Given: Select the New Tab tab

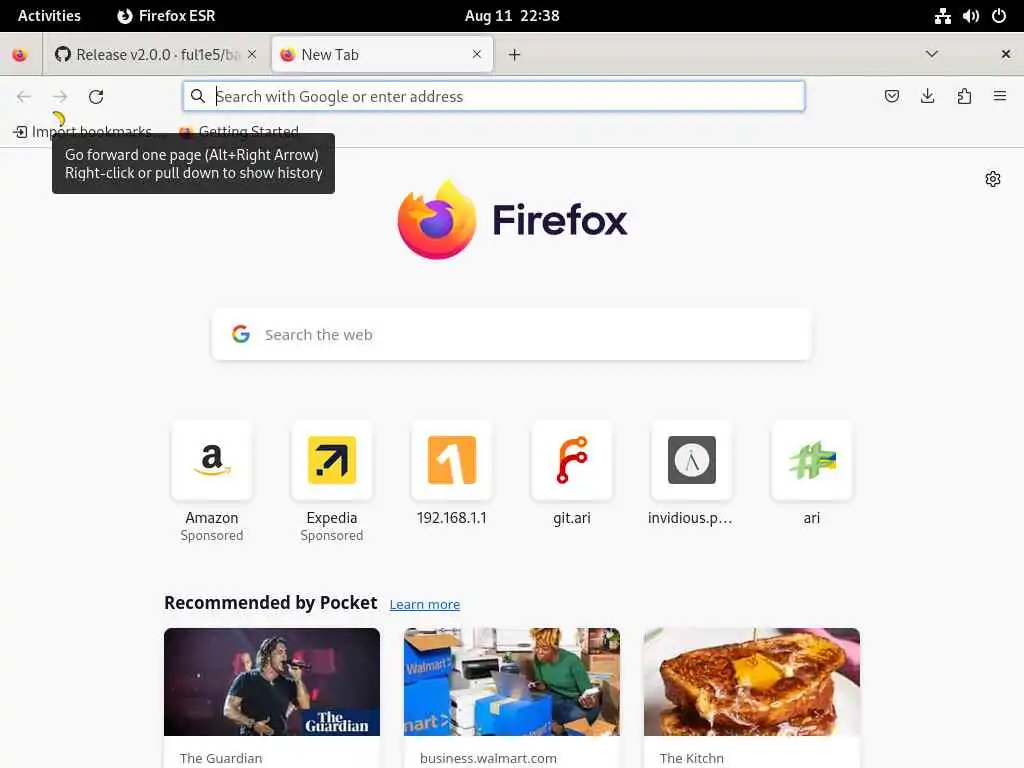Looking at the screenshot, I should (x=382, y=55).
